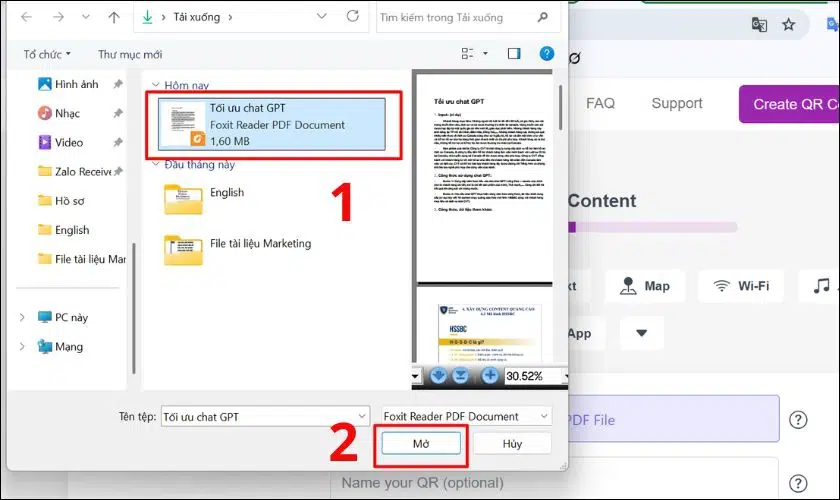
Task: Open Hồ sơ folder in sidebar
Action: point(61,200)
